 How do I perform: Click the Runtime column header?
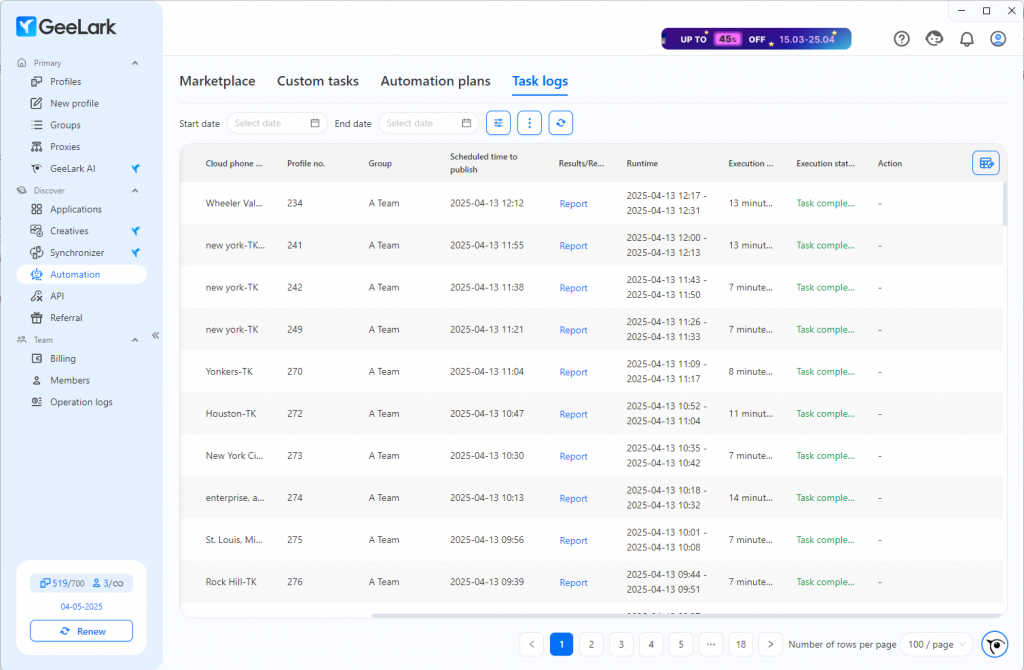point(642,163)
